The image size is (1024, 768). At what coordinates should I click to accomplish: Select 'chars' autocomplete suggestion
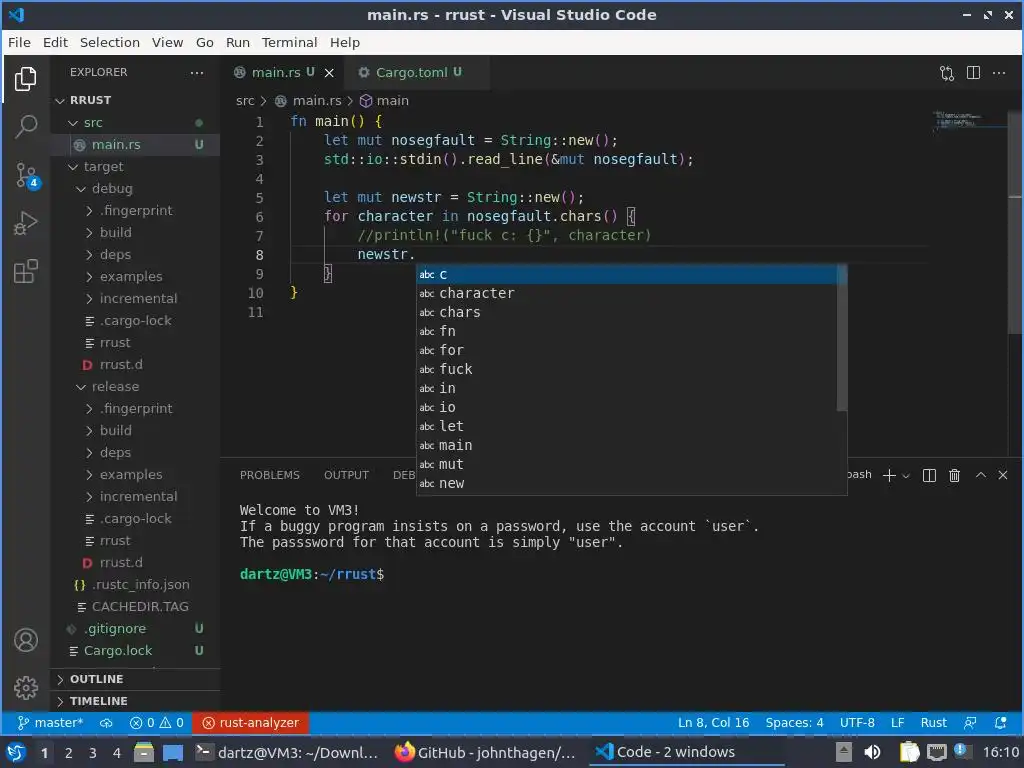(x=627, y=312)
